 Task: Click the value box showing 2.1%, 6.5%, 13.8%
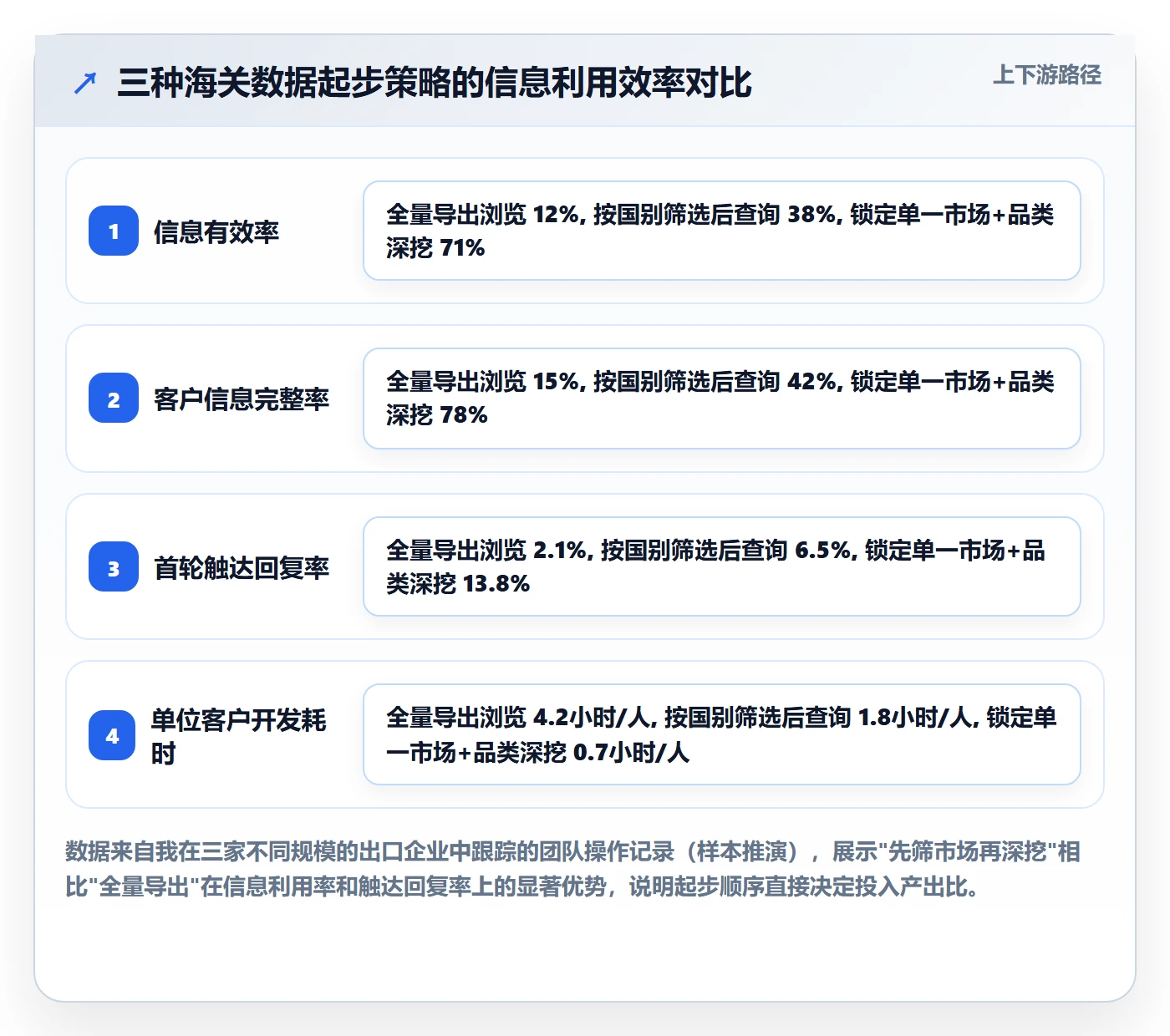click(722, 566)
